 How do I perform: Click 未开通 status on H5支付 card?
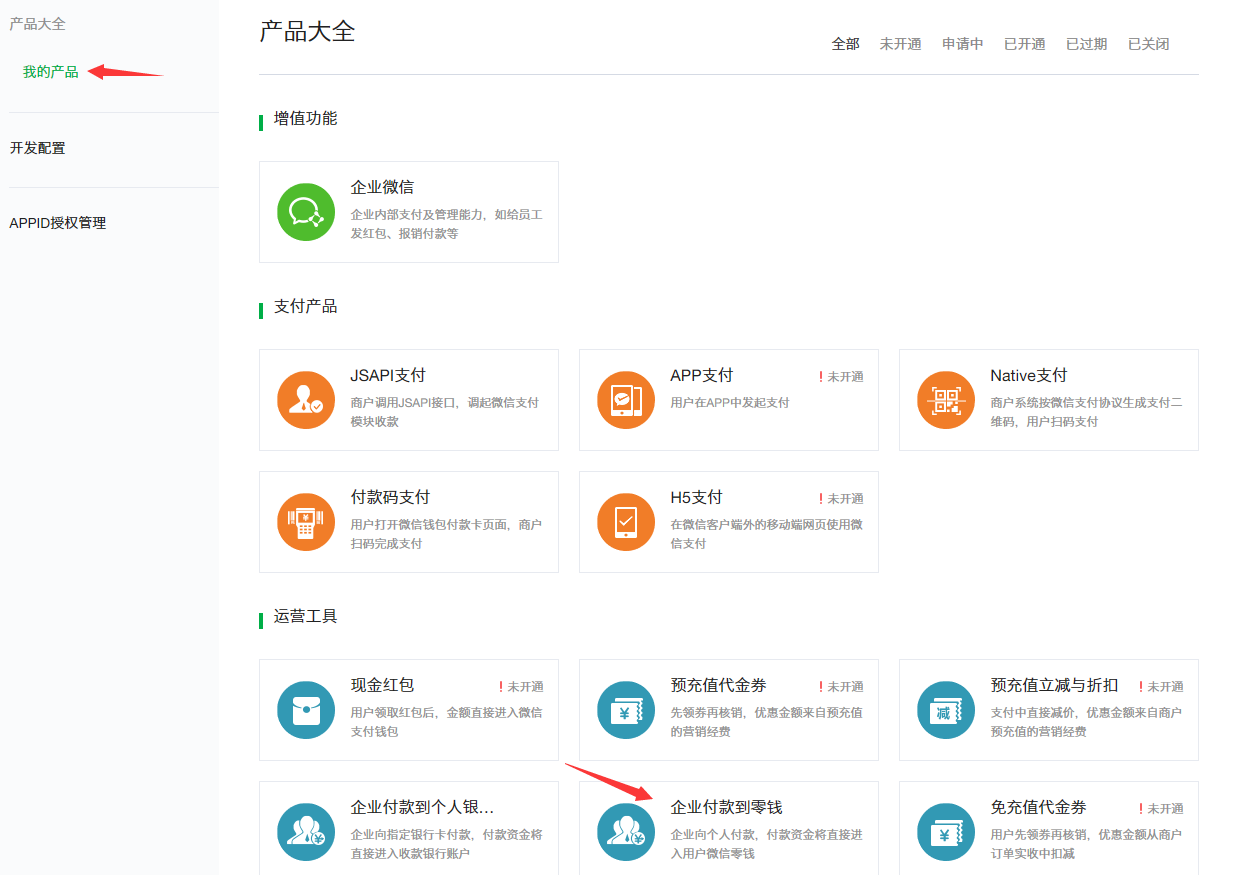click(841, 499)
